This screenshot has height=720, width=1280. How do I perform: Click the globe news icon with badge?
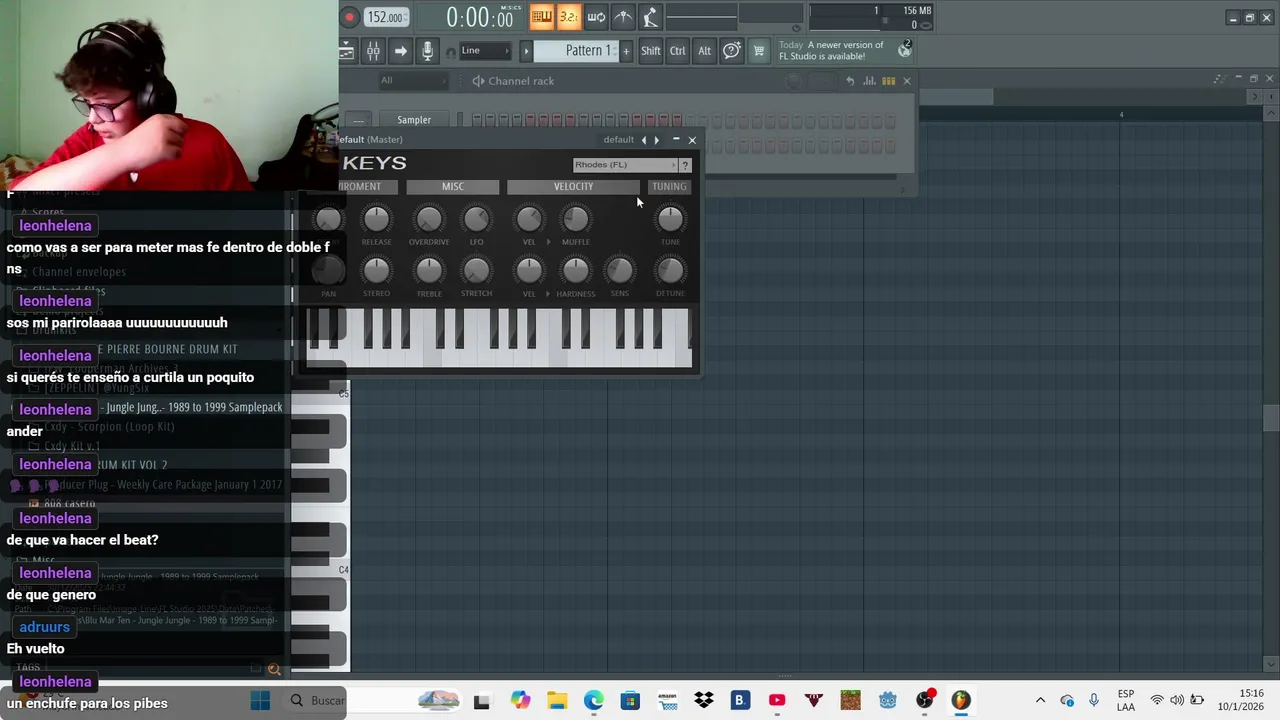click(905, 50)
